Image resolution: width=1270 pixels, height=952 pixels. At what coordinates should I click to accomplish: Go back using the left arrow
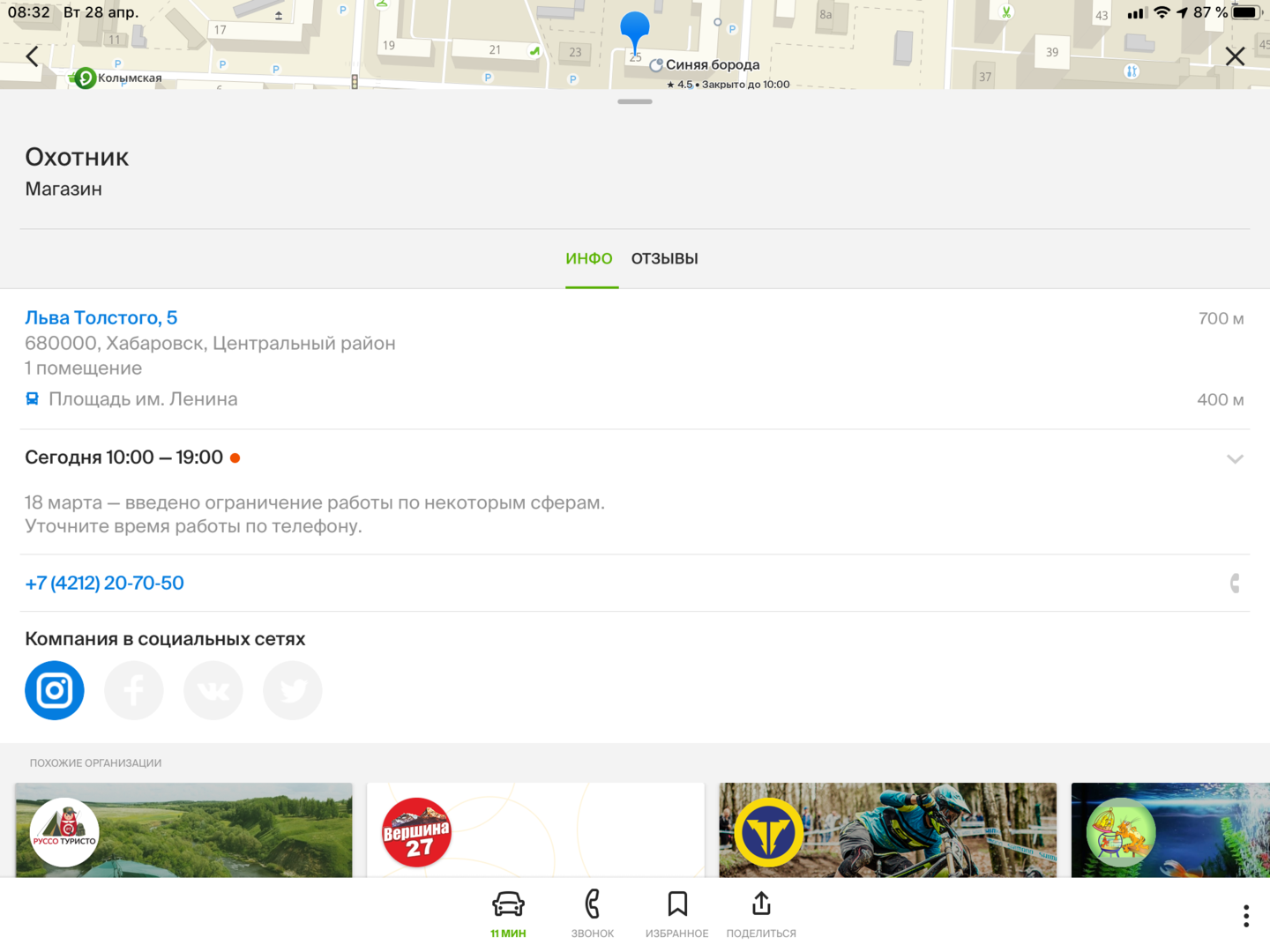pyautogui.click(x=33, y=56)
